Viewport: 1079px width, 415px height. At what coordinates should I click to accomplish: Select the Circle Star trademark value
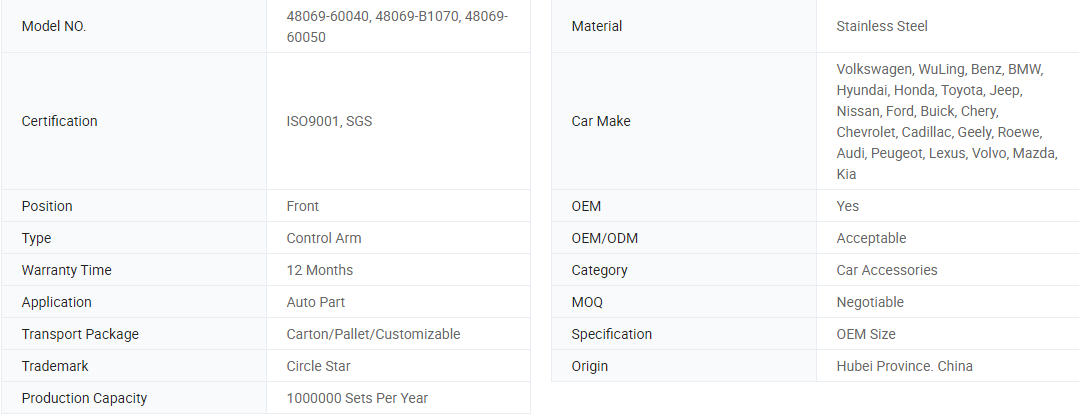pos(318,366)
